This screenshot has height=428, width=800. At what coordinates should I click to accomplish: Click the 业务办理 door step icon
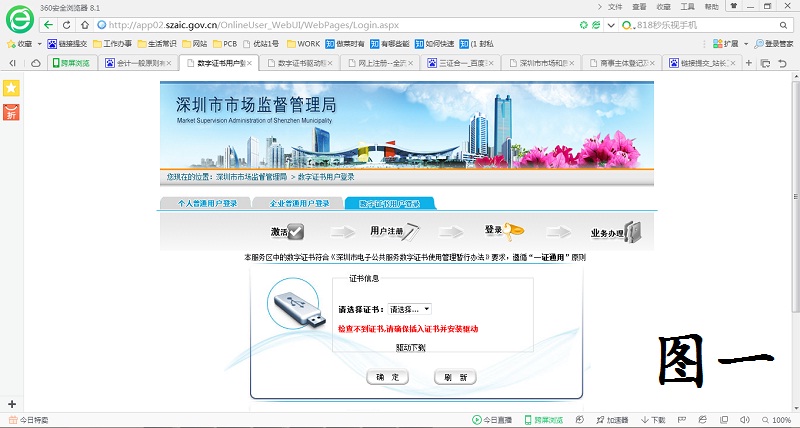(632, 232)
